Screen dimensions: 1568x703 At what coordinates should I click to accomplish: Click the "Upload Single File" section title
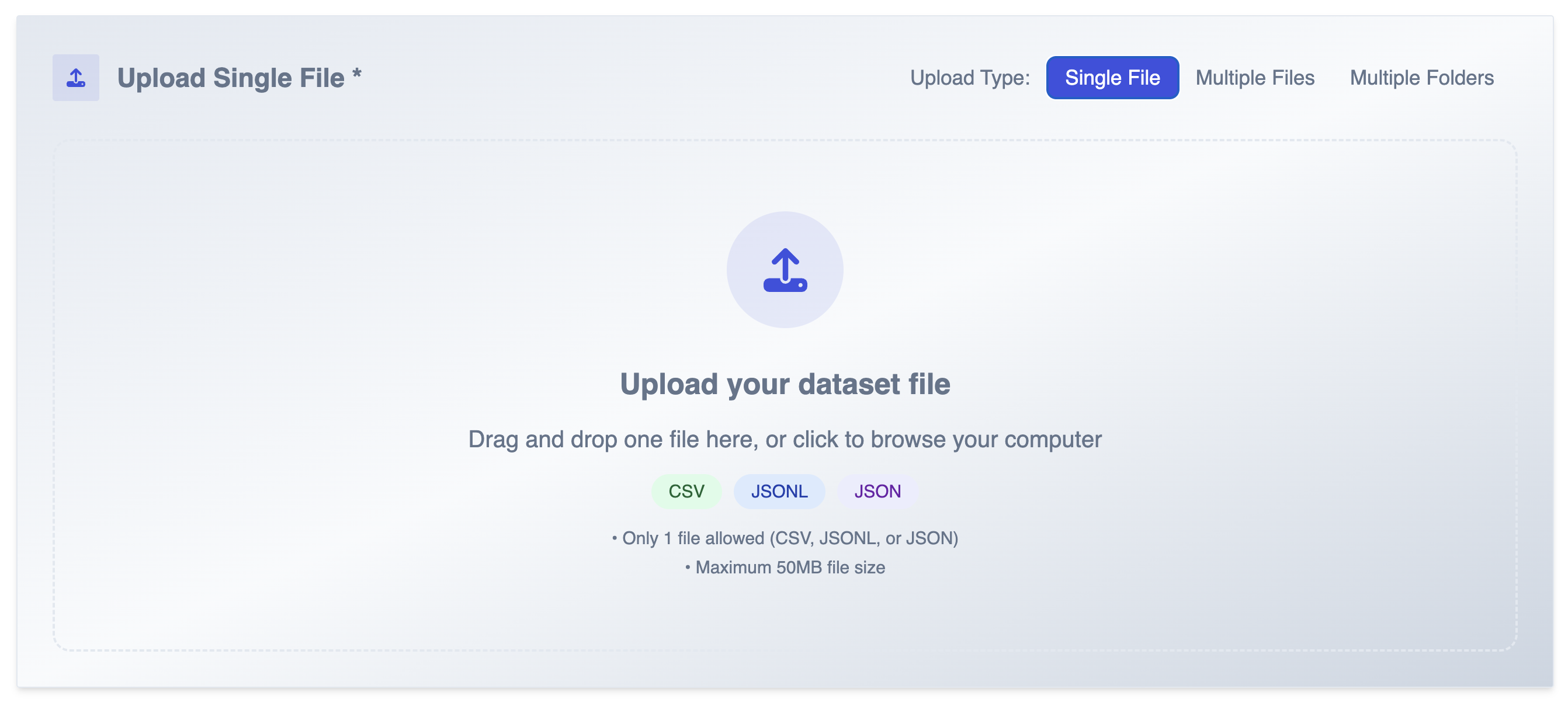[x=231, y=78]
